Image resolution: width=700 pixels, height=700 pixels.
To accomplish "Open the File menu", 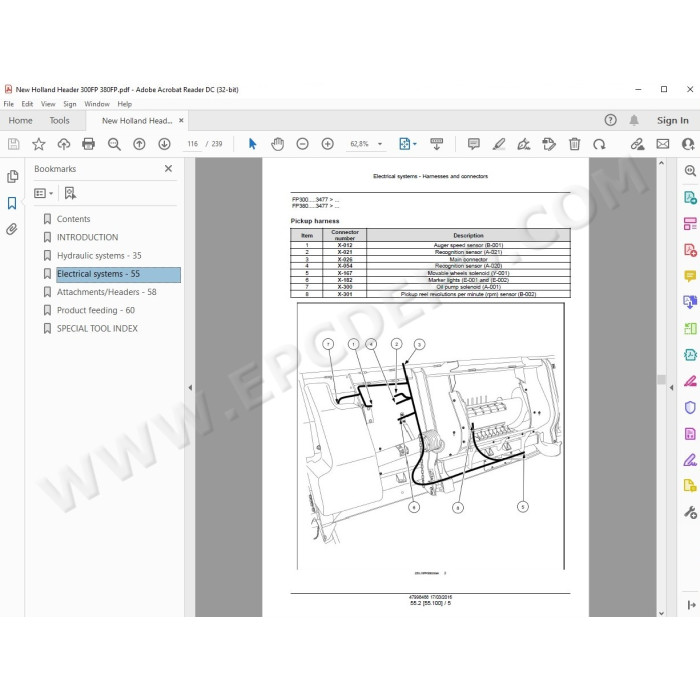I will point(8,104).
